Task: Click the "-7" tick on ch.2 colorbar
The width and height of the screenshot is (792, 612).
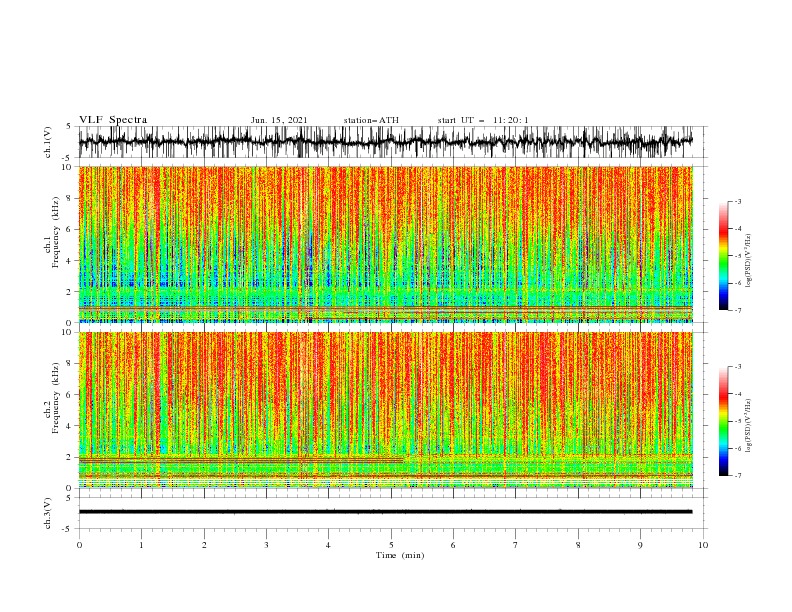Action: click(738, 476)
